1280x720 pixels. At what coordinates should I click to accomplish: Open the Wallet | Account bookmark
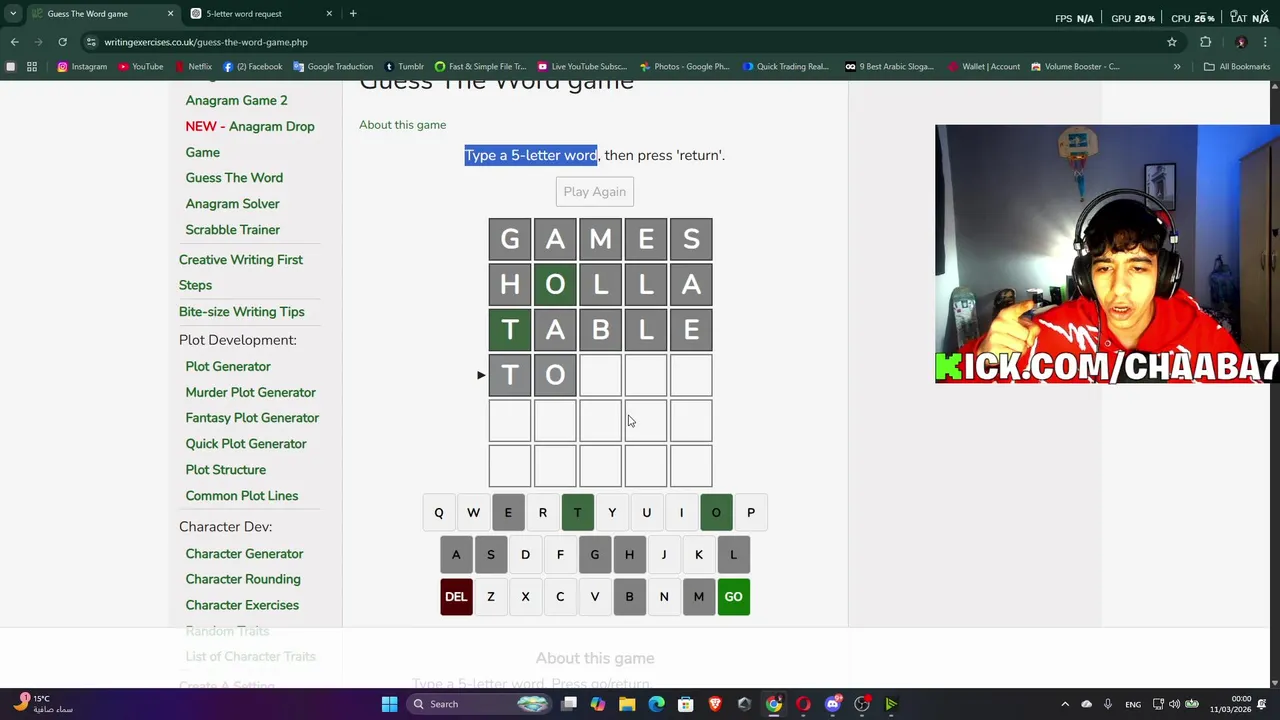(x=983, y=67)
